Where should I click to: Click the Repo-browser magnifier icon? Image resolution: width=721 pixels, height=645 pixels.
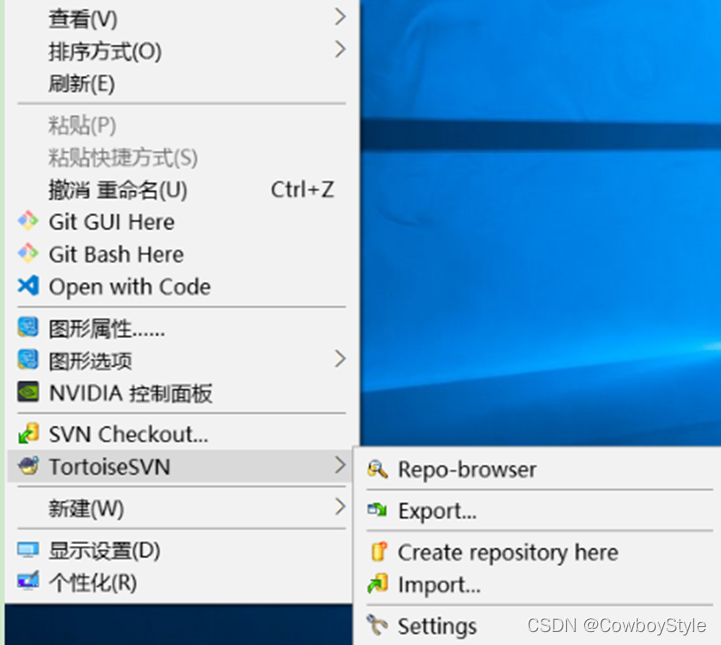click(377, 469)
